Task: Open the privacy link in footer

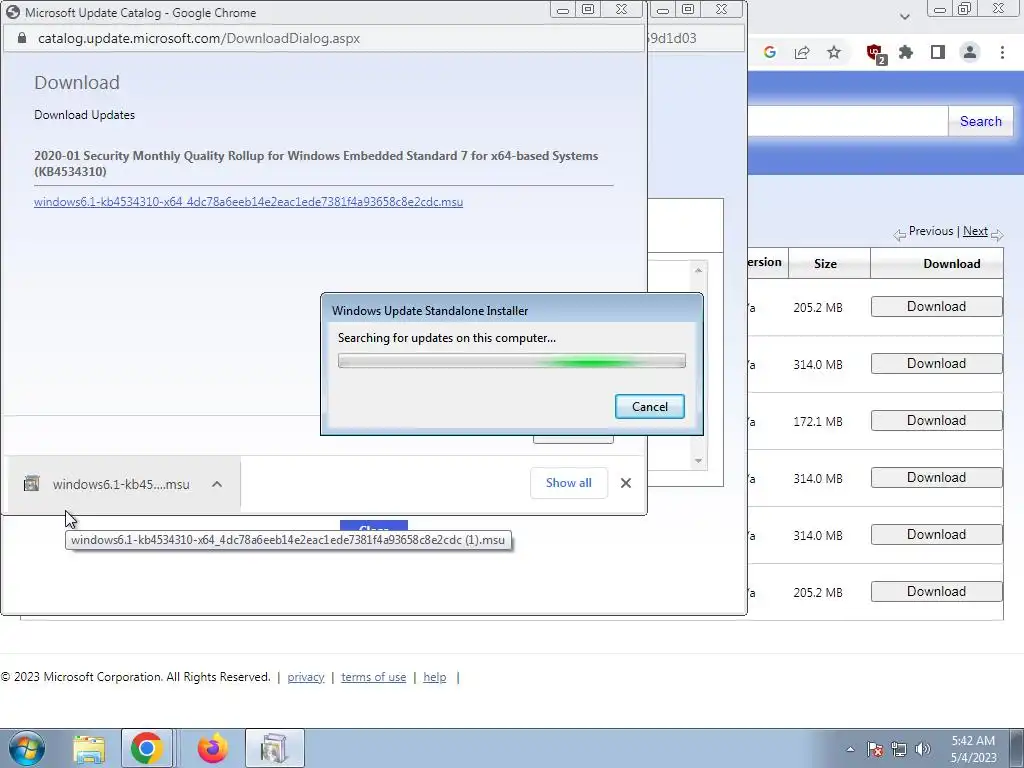Action: click(306, 677)
